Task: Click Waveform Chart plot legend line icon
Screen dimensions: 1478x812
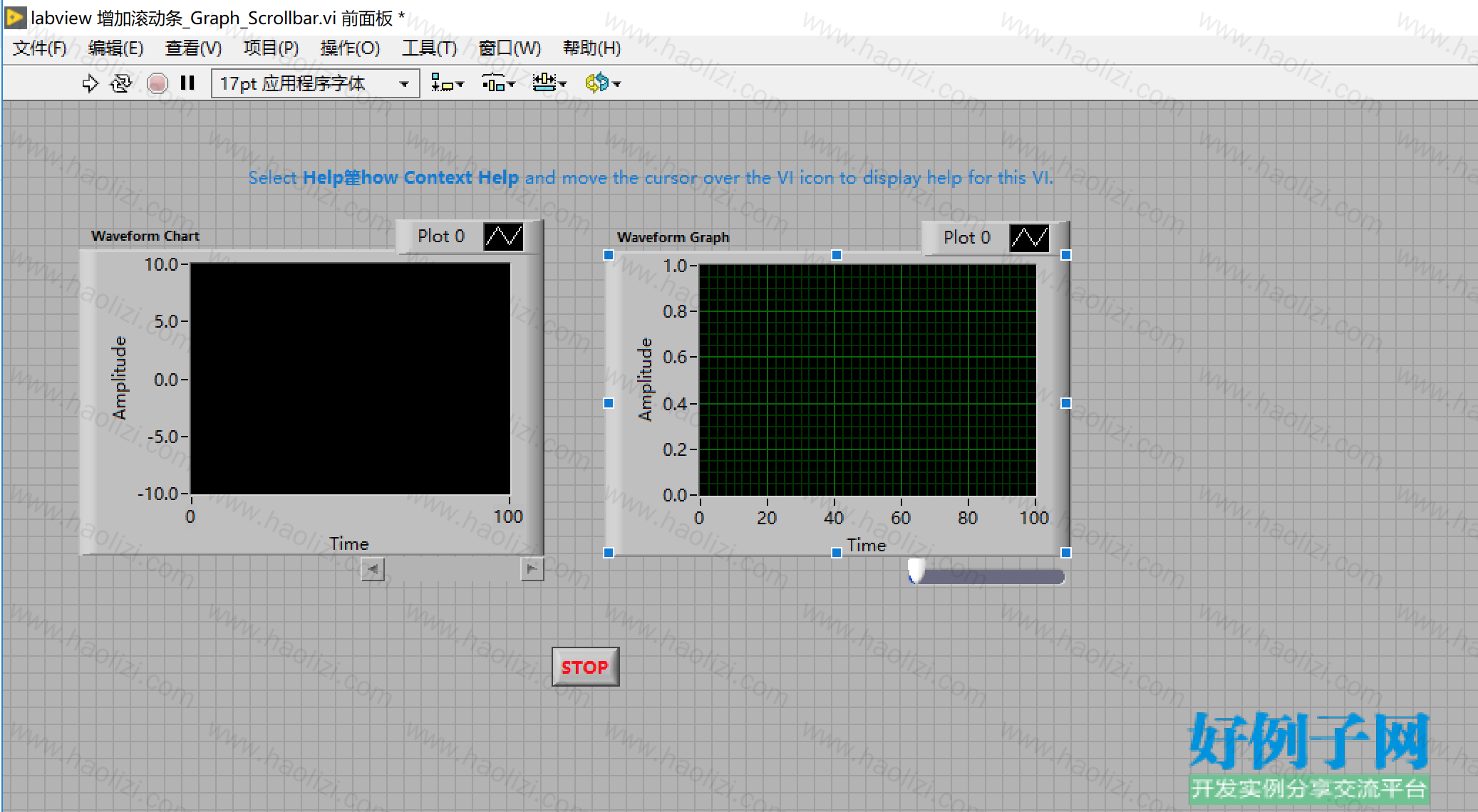Action: tap(504, 236)
